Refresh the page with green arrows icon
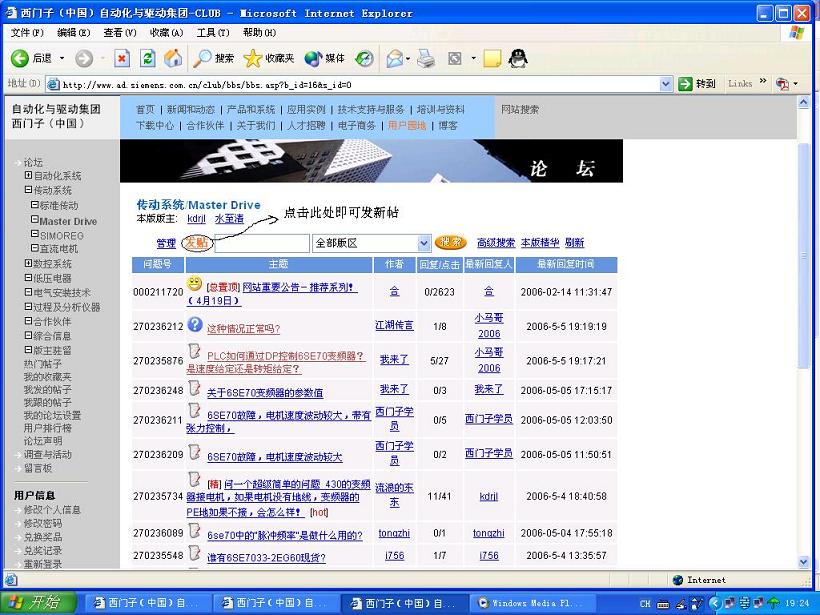The width and height of the screenshot is (820, 615). [147, 58]
